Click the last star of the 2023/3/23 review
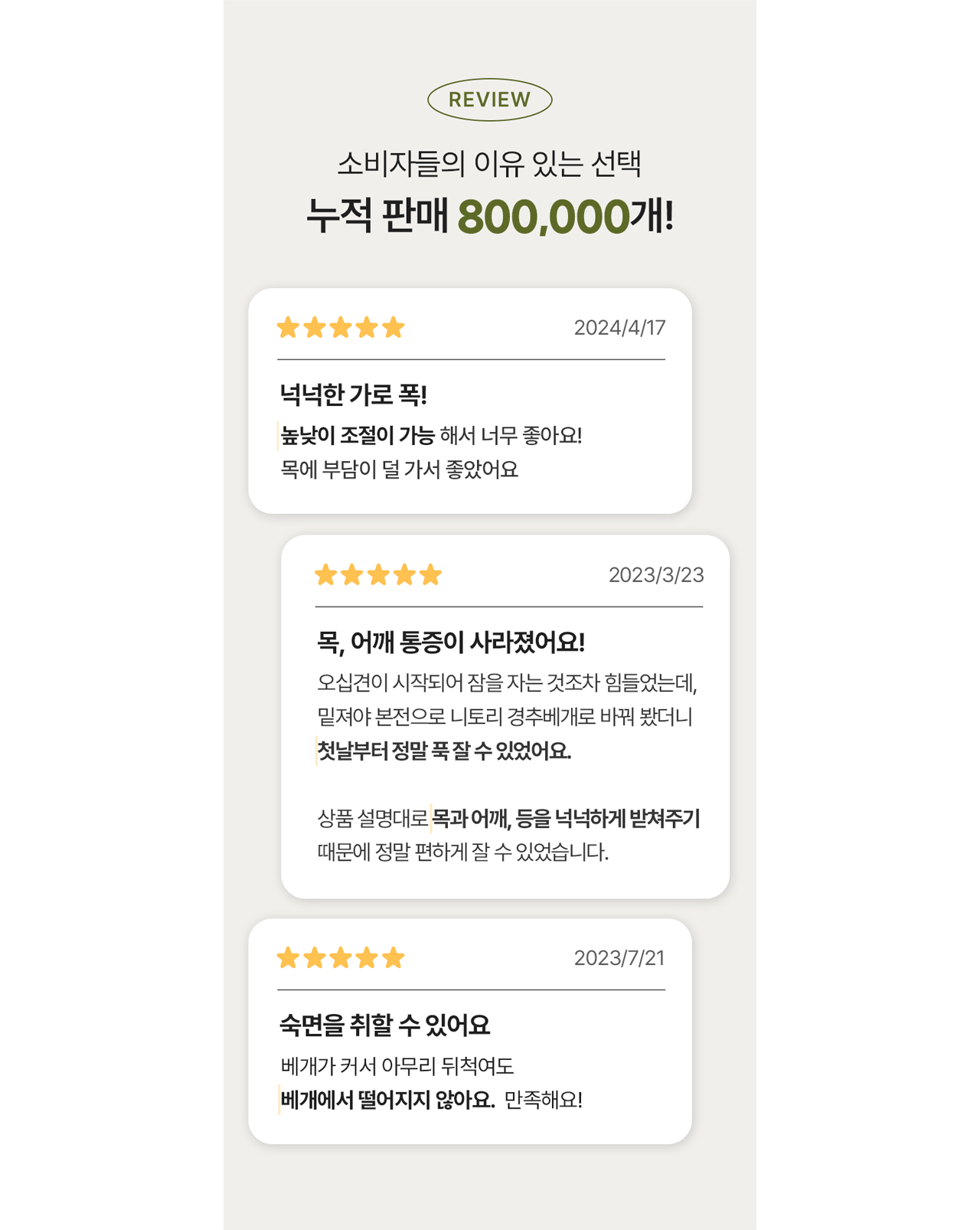This screenshot has width=980, height=1230. (x=430, y=575)
